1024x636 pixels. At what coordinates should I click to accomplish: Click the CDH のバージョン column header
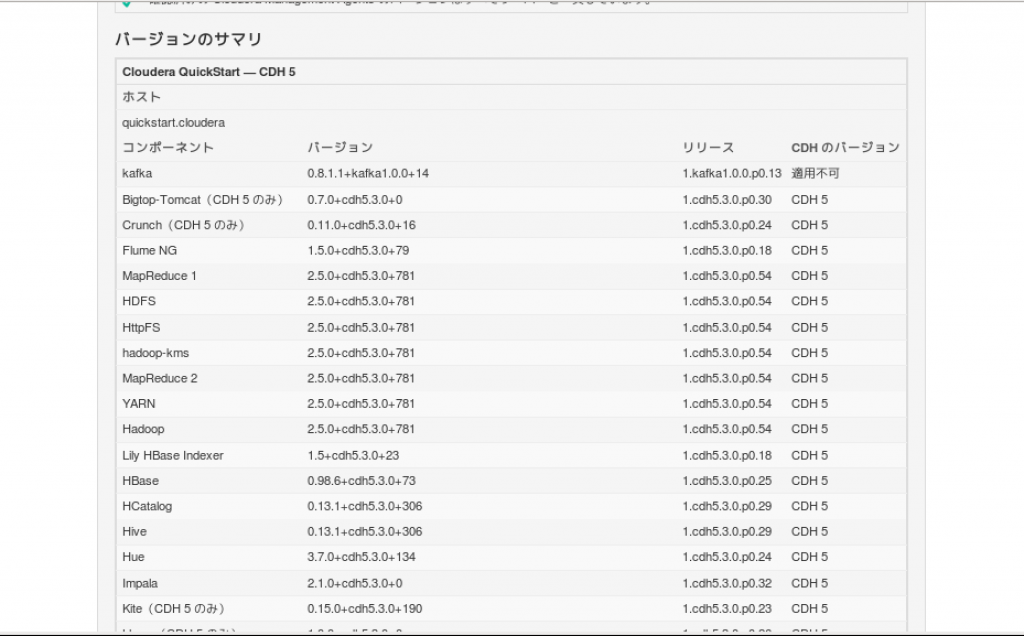(846, 148)
